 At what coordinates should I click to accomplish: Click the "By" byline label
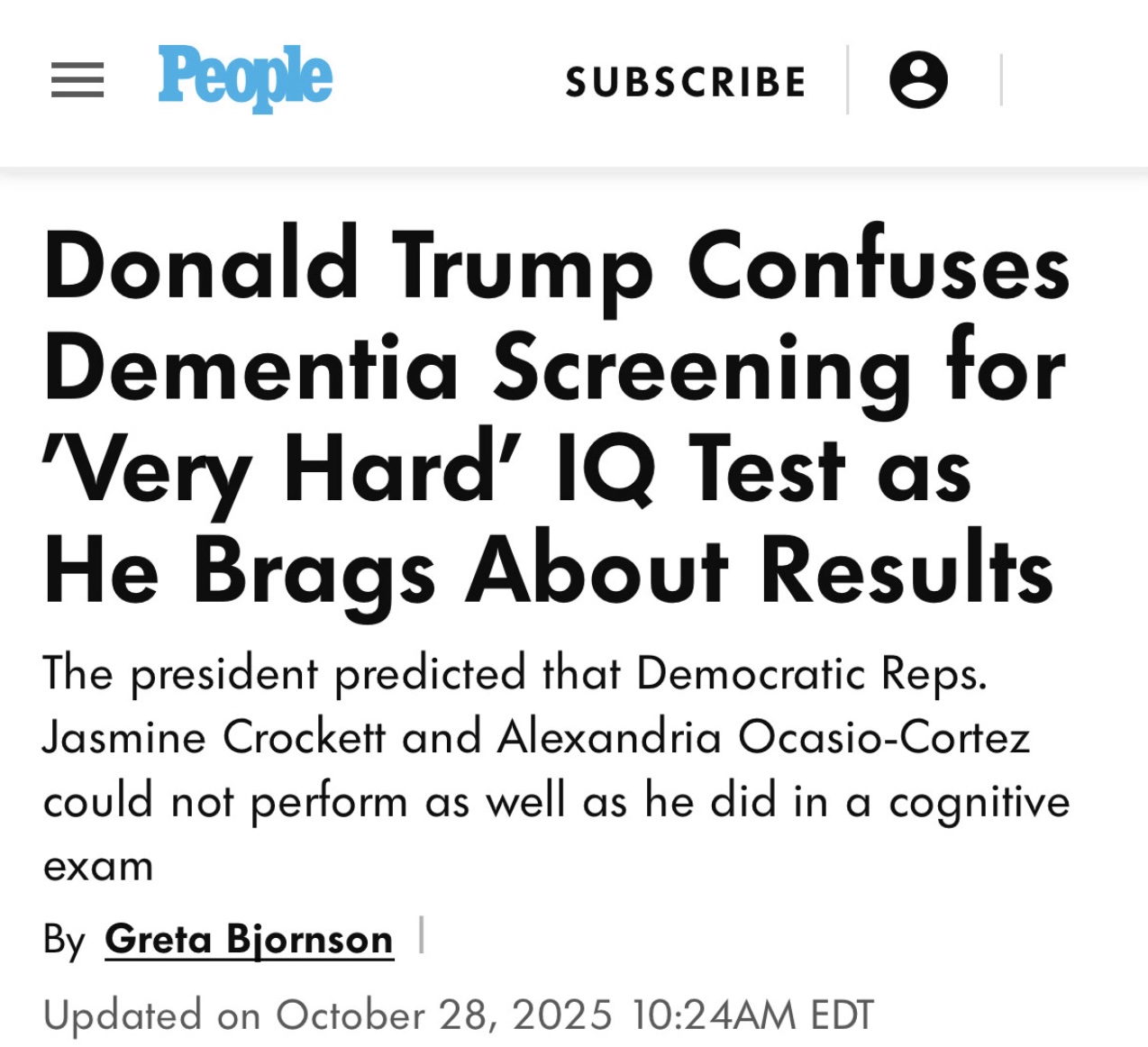pyautogui.click(x=64, y=940)
